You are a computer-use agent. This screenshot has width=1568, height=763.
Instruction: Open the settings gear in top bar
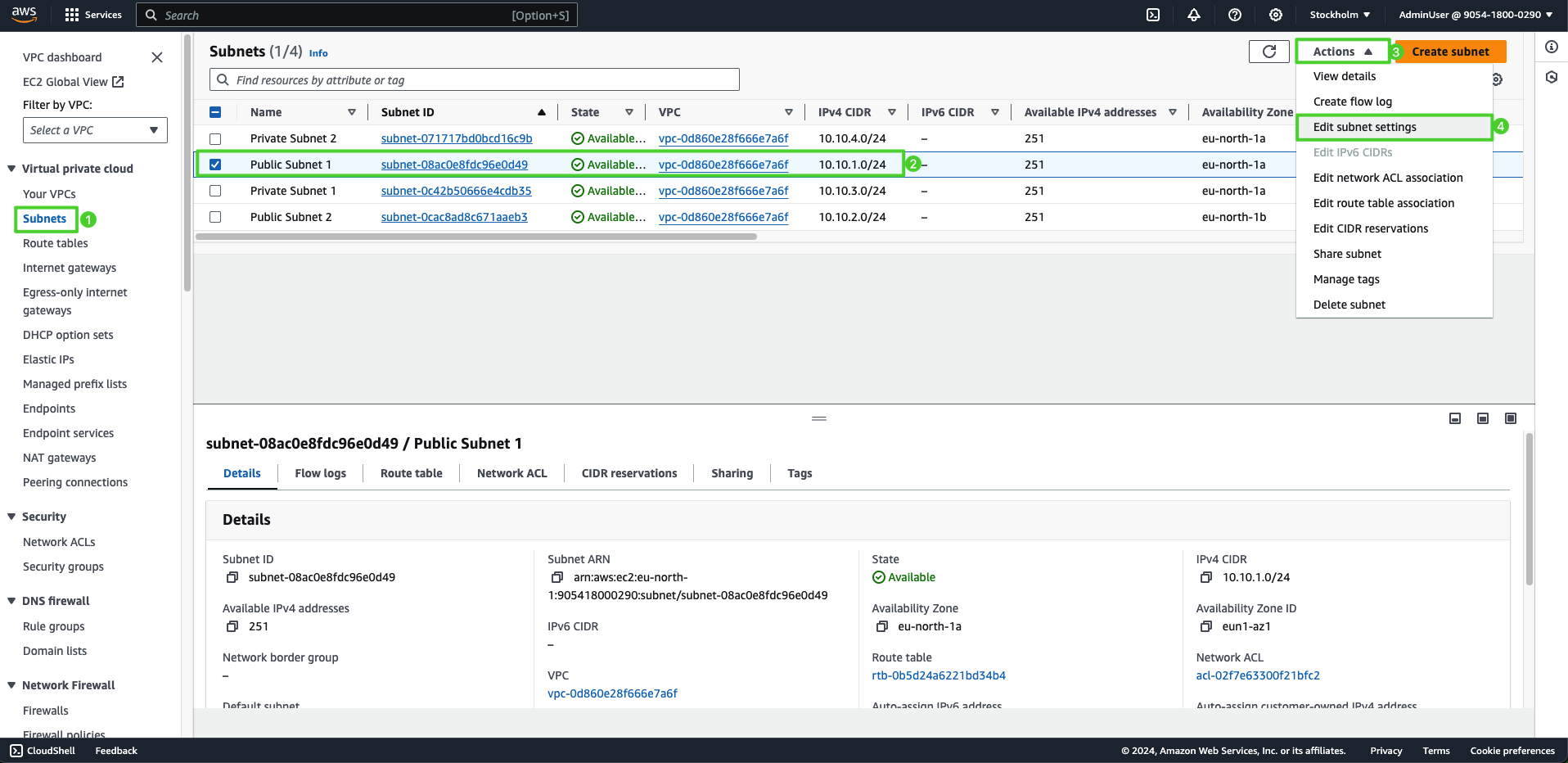(1276, 15)
